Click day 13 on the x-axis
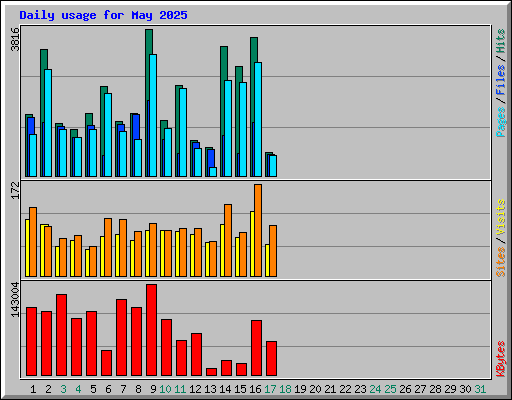The width and height of the screenshot is (512, 400). pyautogui.click(x=210, y=389)
